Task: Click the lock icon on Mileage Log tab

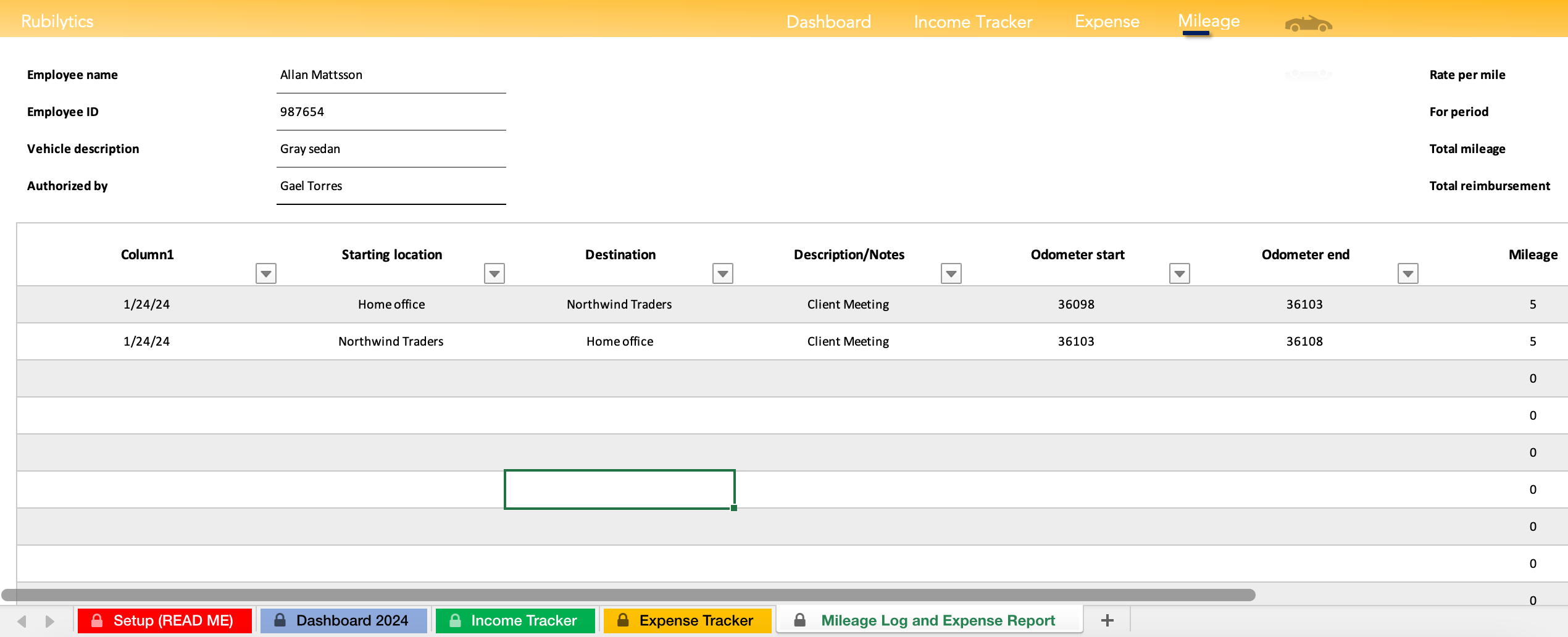Action: 799,620
